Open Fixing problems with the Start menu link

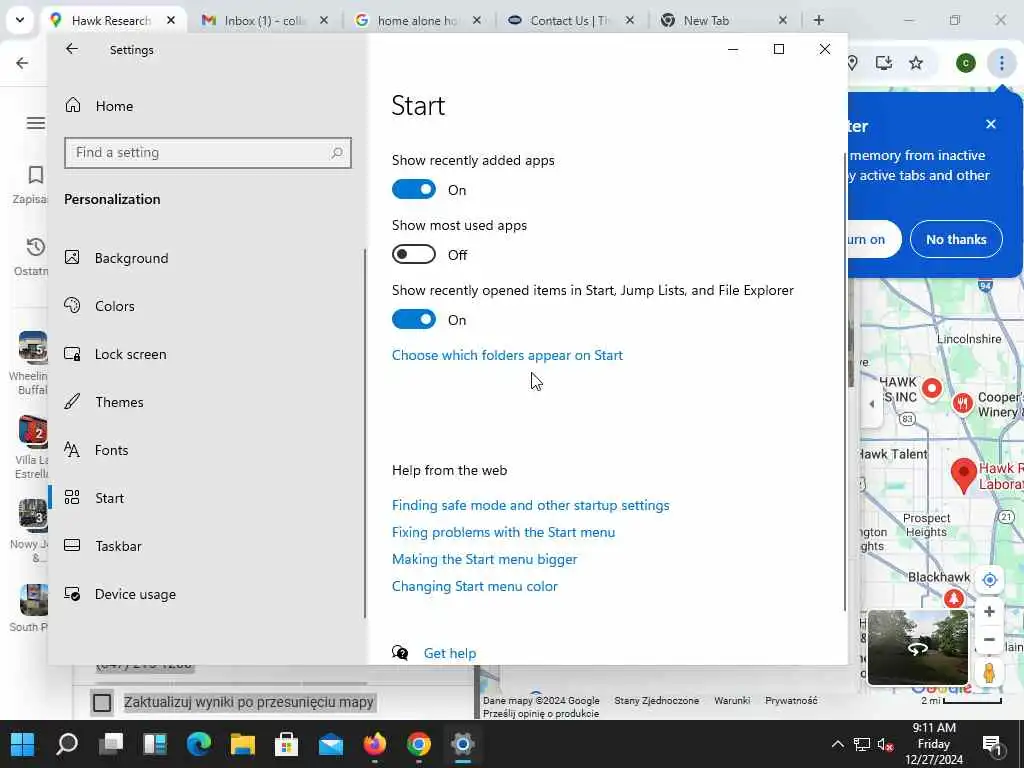tap(504, 532)
